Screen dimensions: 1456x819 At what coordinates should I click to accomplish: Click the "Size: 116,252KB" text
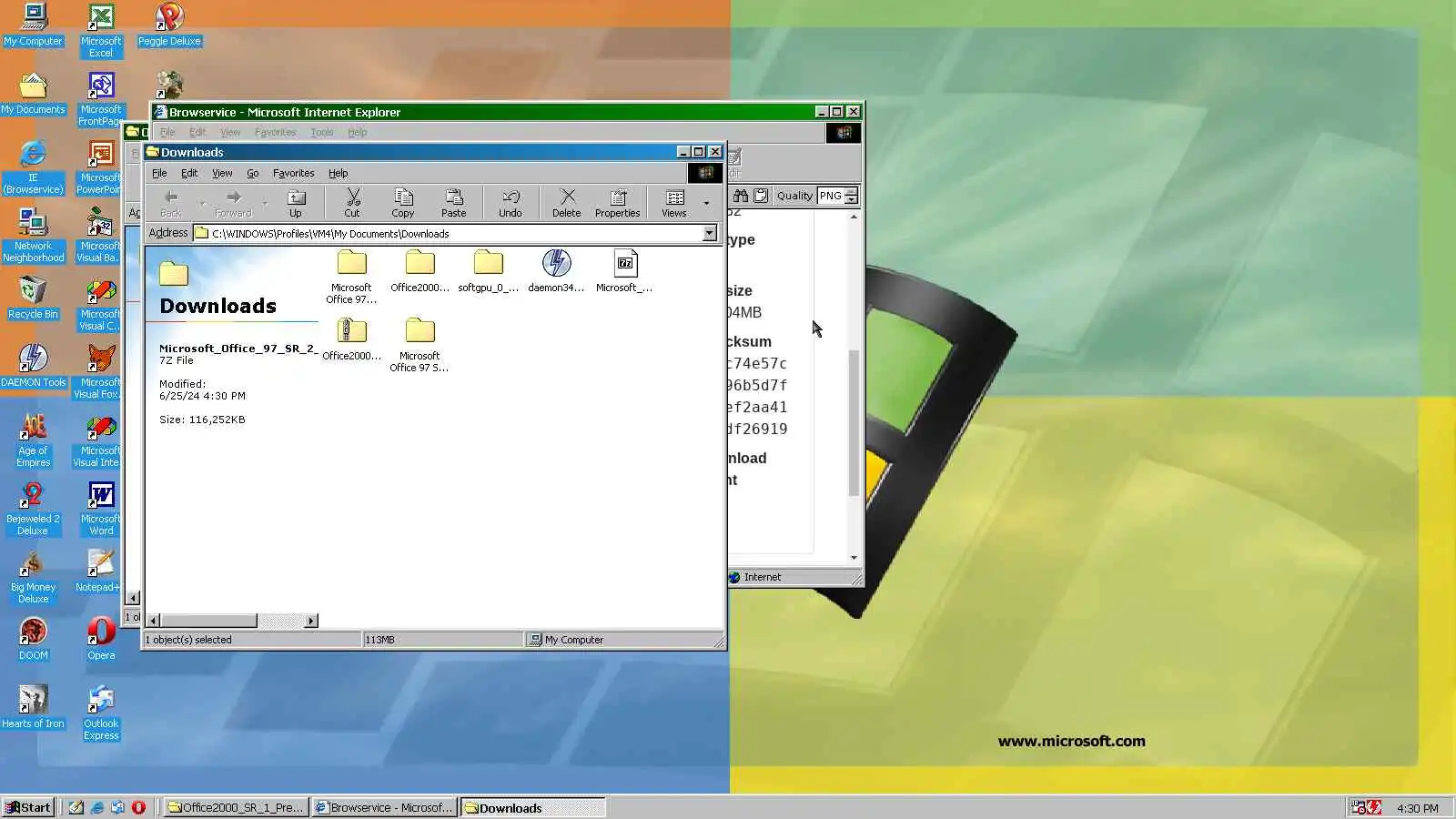(x=202, y=420)
